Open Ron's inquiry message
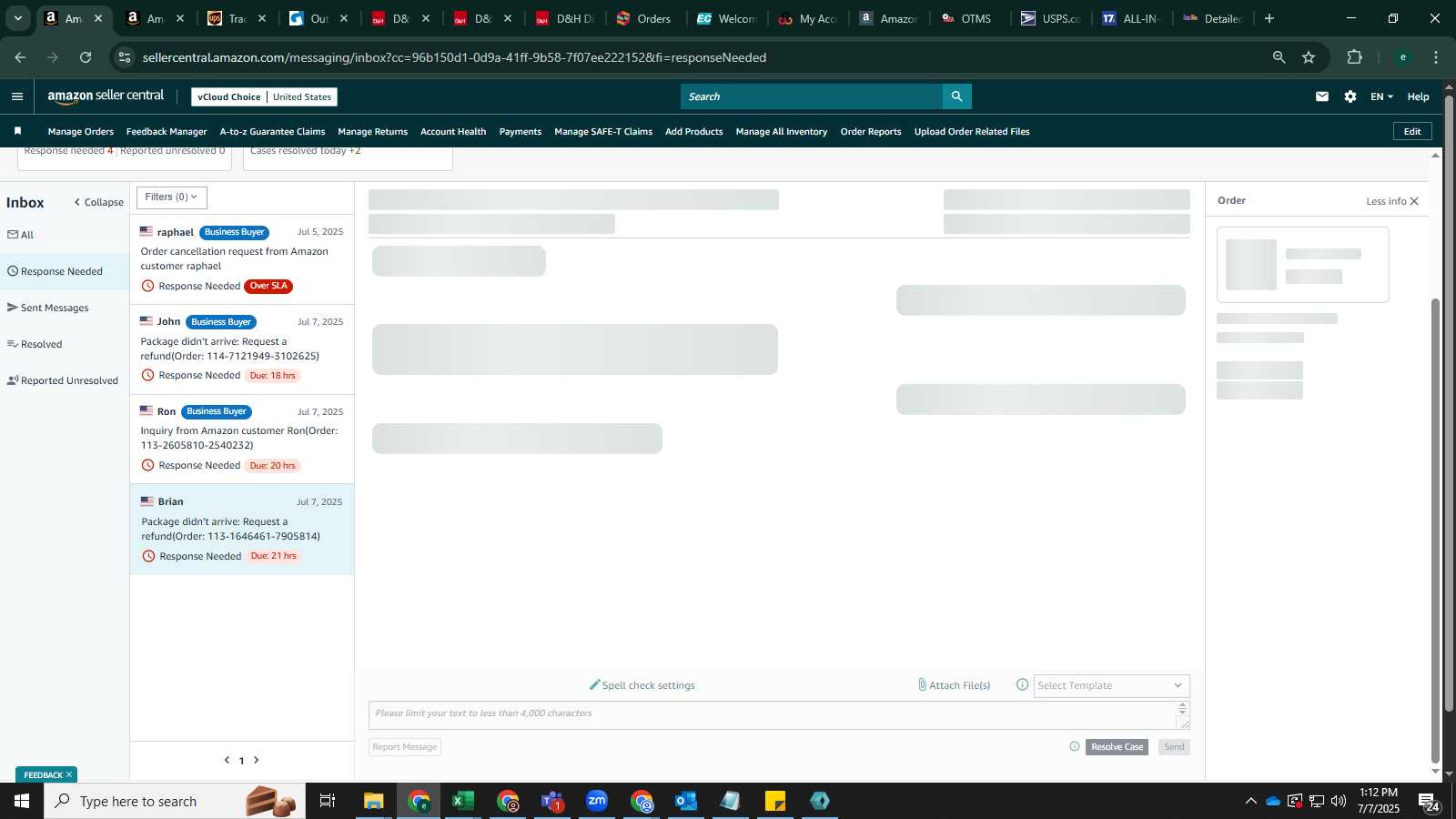 (242, 439)
